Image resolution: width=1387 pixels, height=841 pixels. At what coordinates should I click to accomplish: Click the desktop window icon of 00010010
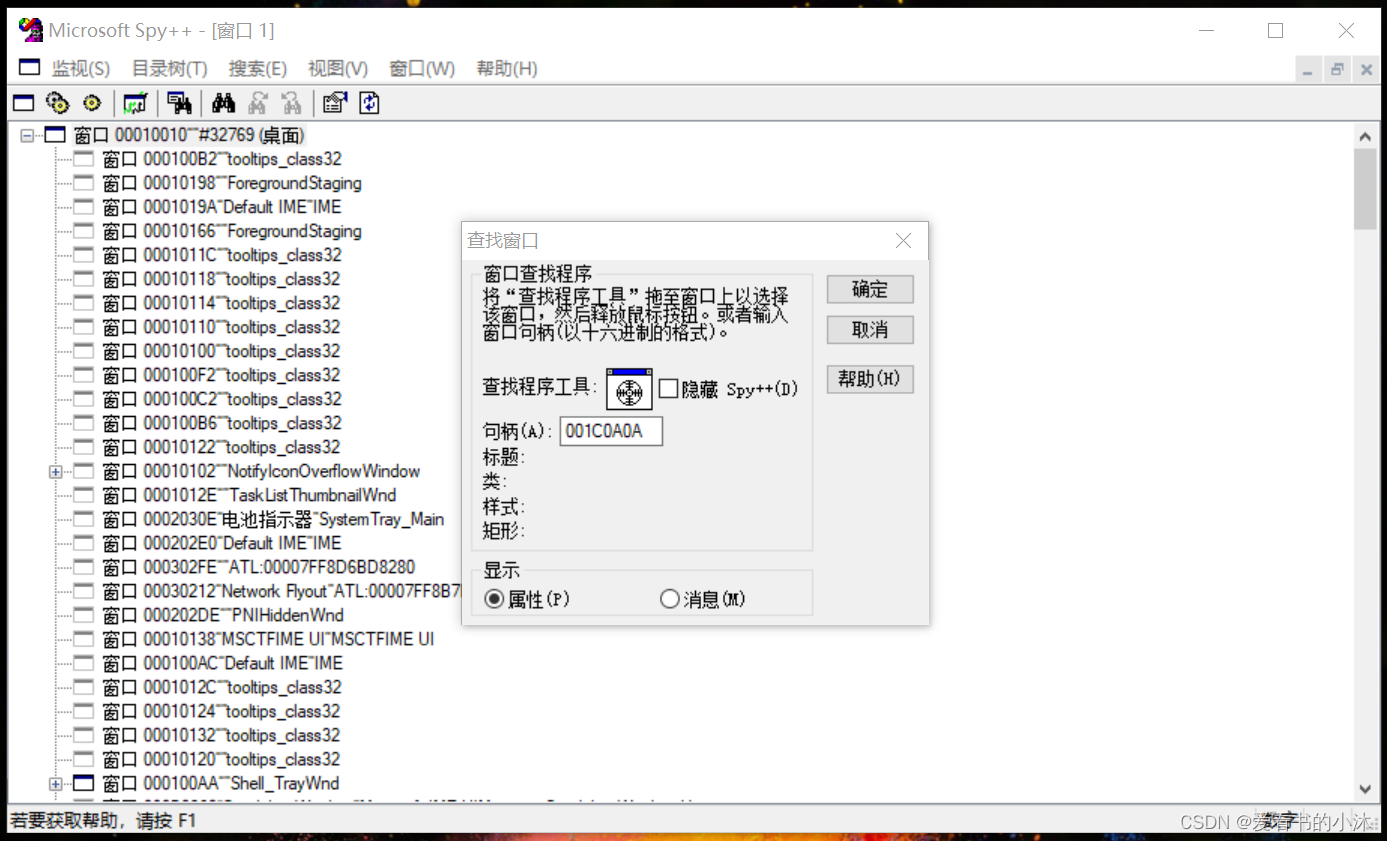[55, 135]
